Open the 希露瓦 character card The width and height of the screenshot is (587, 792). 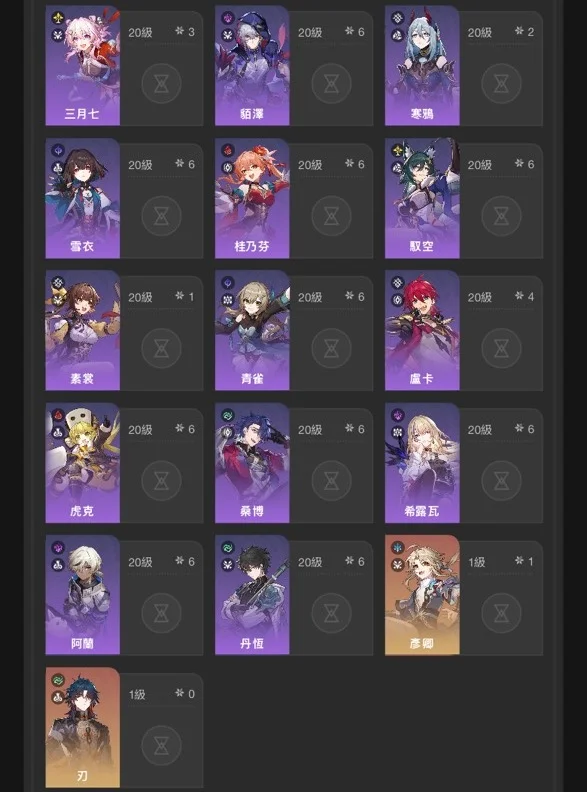point(422,463)
